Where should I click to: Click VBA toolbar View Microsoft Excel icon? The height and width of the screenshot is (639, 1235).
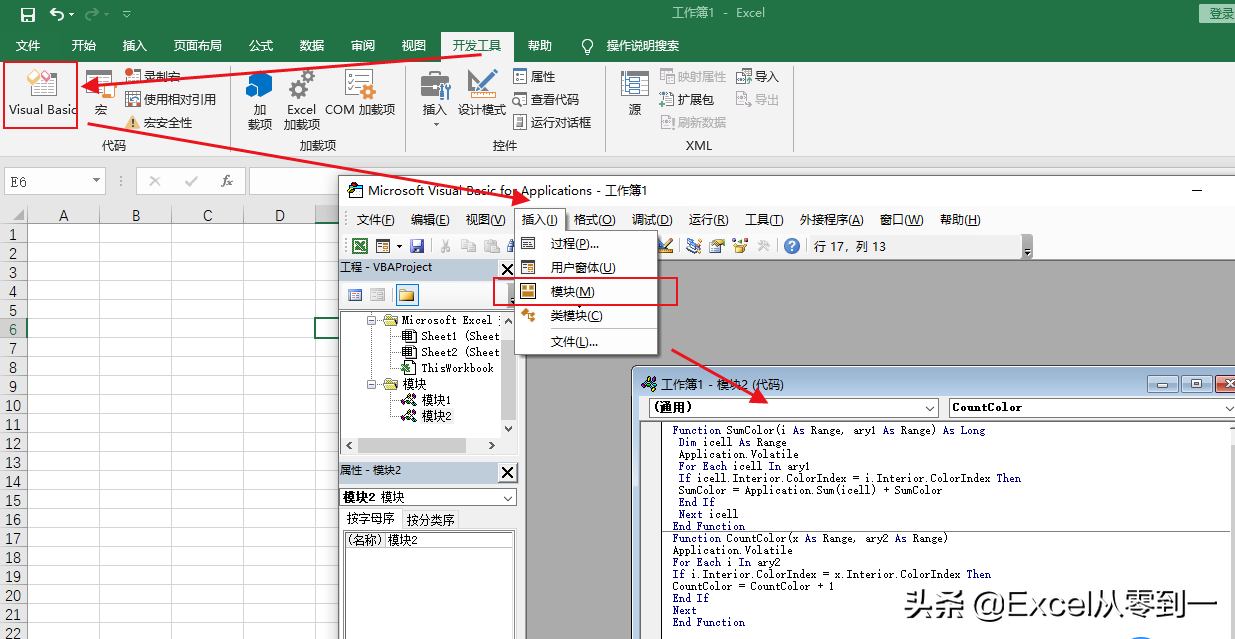[360, 246]
